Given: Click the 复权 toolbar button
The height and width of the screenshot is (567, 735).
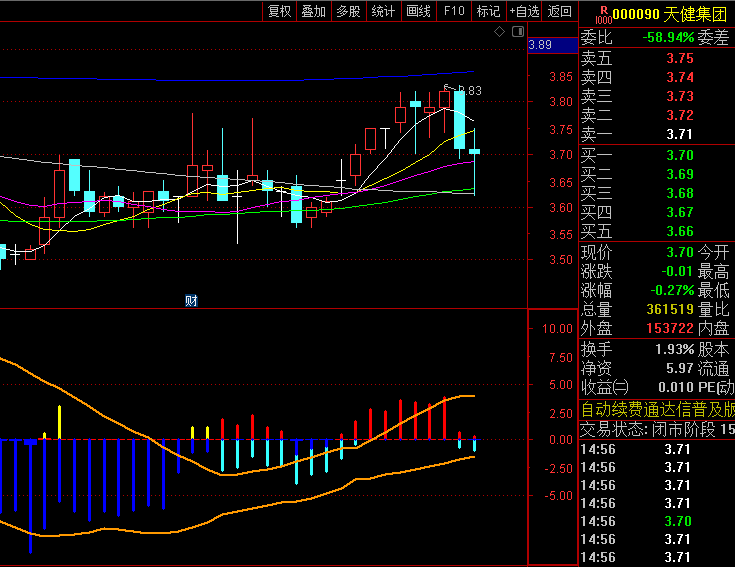Looking at the screenshot, I should (279, 11).
